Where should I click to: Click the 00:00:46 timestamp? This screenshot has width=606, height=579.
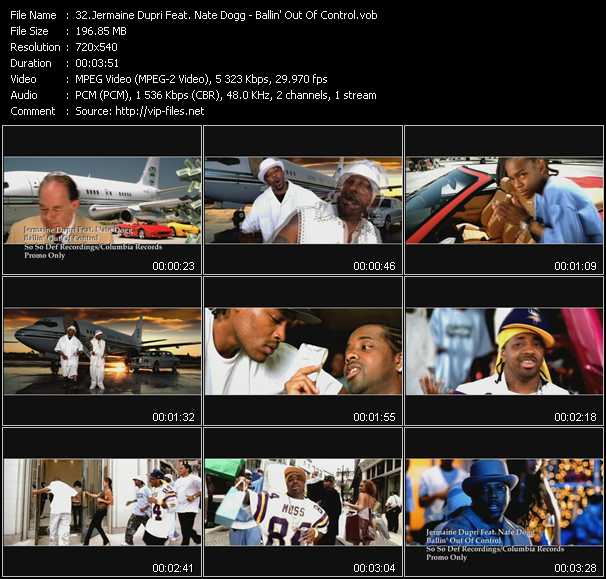374,266
